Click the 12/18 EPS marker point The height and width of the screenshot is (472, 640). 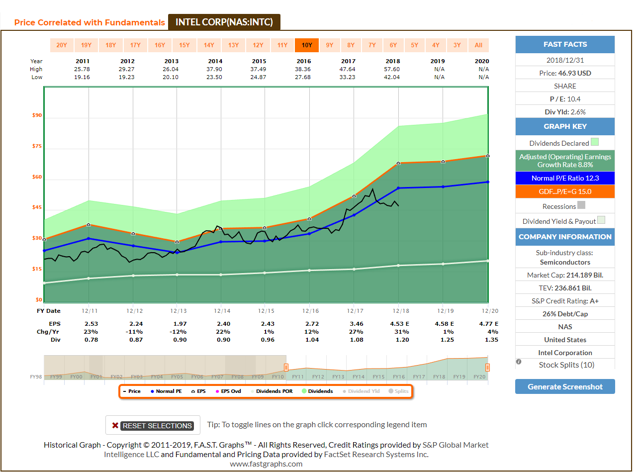[399, 163]
